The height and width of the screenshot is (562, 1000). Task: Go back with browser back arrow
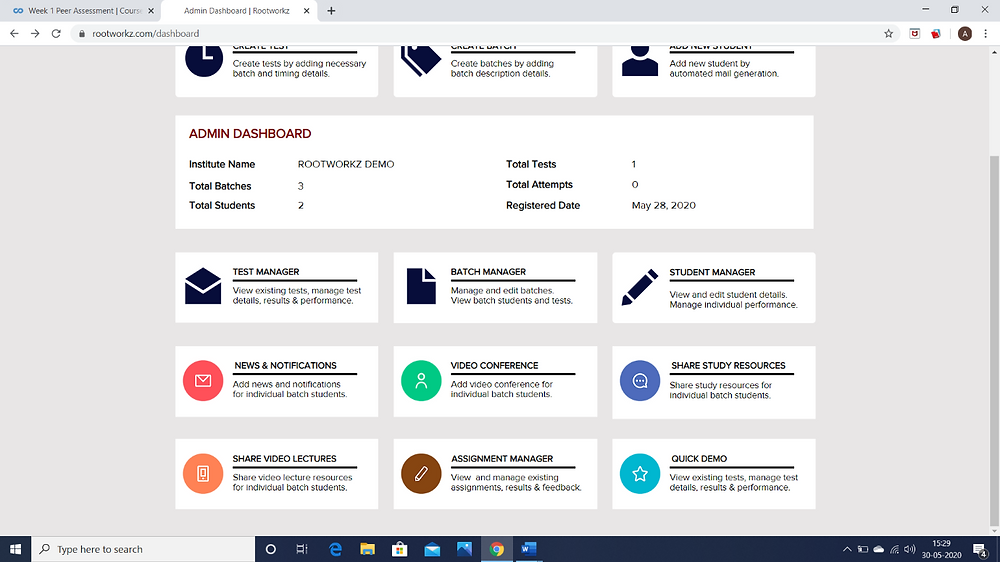pos(14,33)
